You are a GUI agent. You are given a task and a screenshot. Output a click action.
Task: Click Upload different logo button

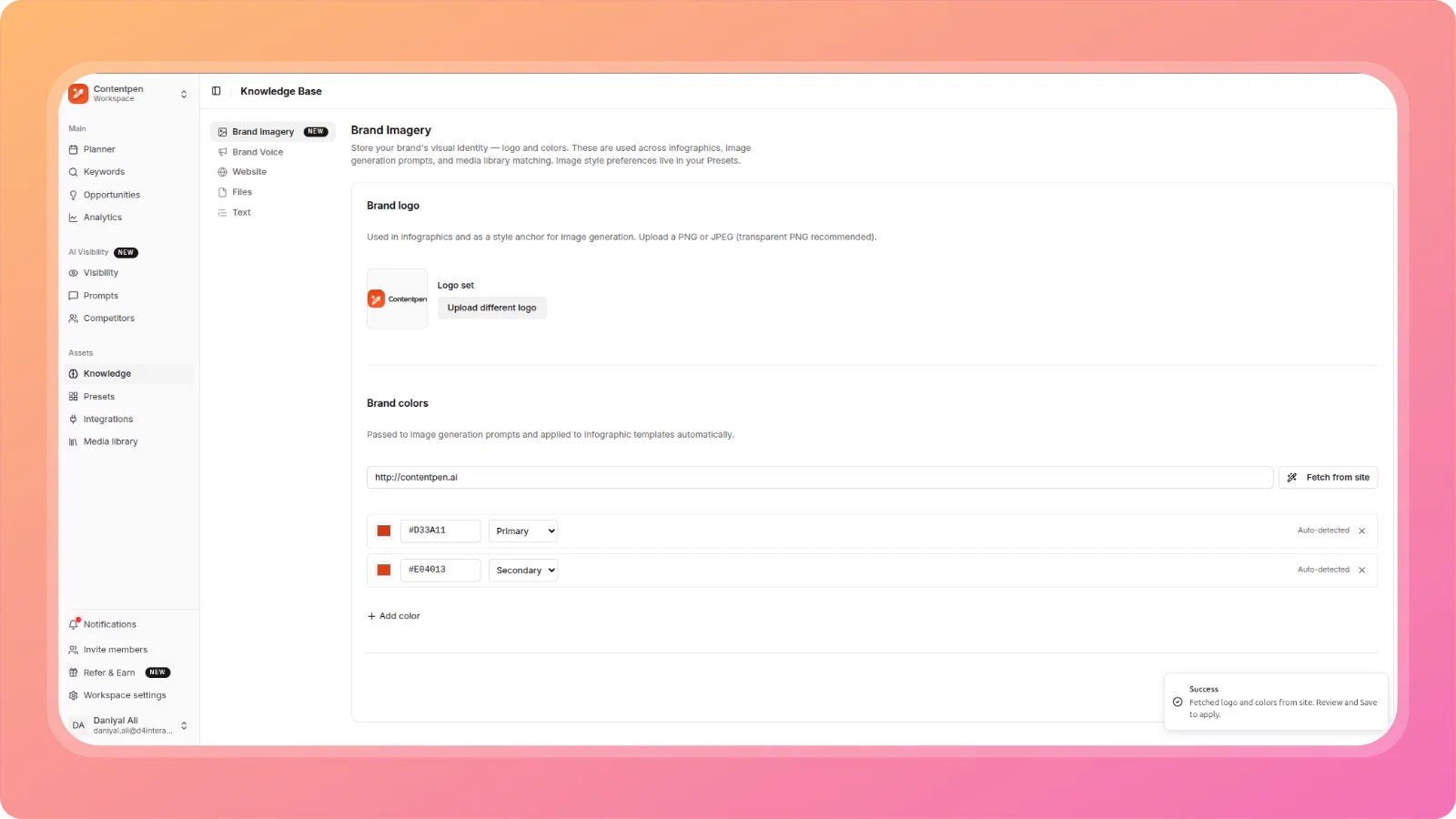[492, 308]
